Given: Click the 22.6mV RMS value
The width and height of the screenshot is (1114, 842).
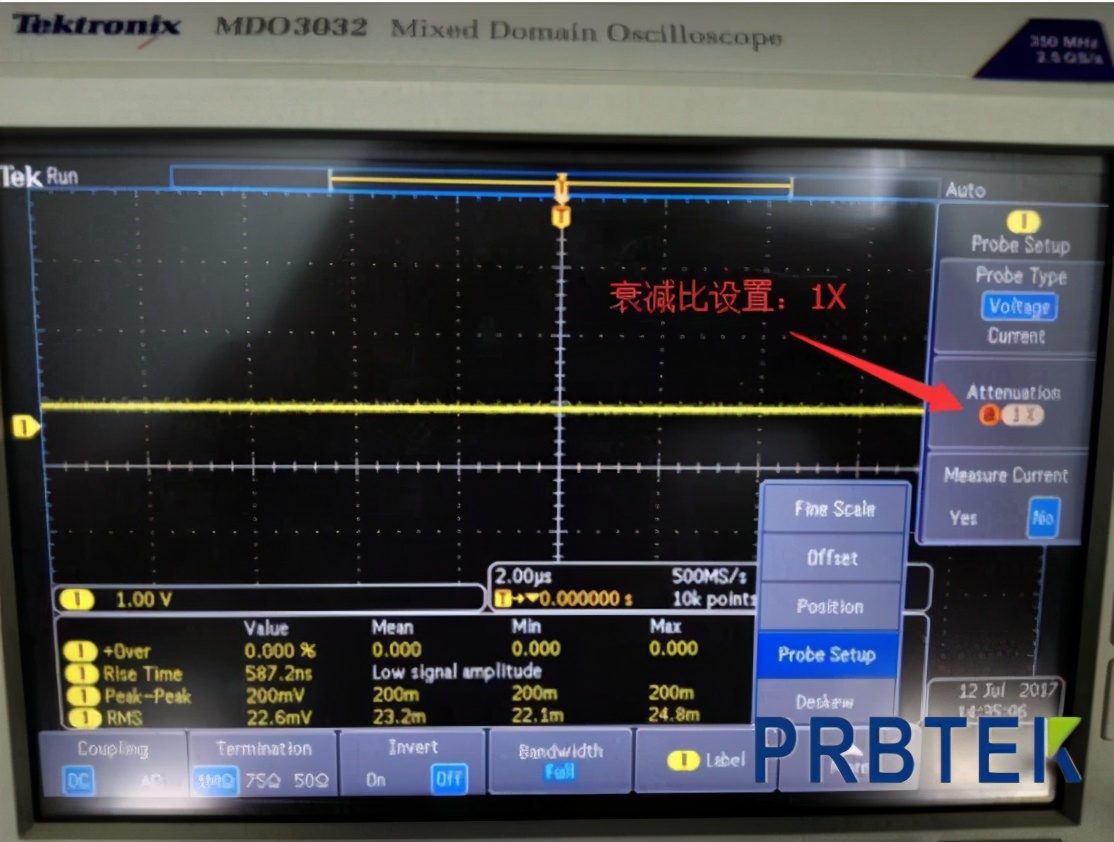Looking at the screenshot, I should point(278,718).
